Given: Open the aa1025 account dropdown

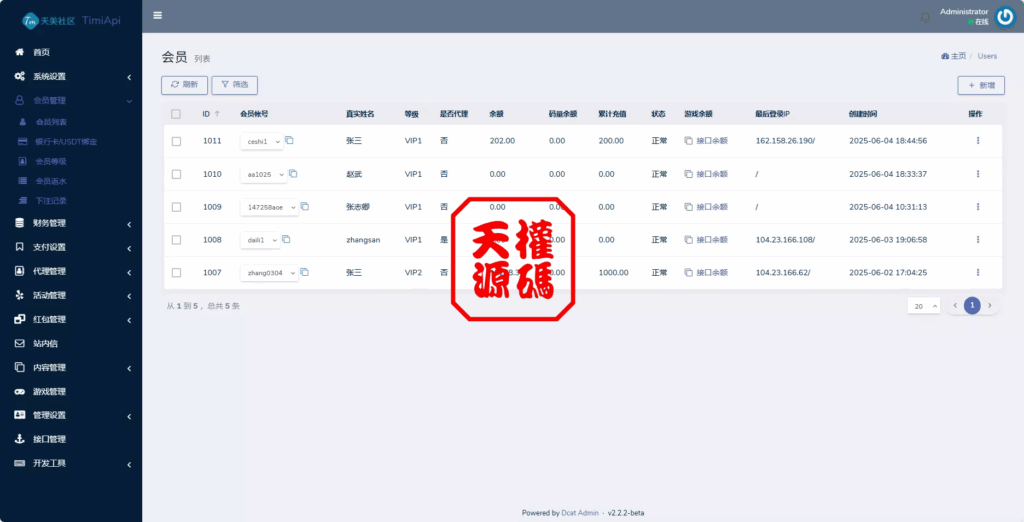Looking at the screenshot, I should (264, 174).
